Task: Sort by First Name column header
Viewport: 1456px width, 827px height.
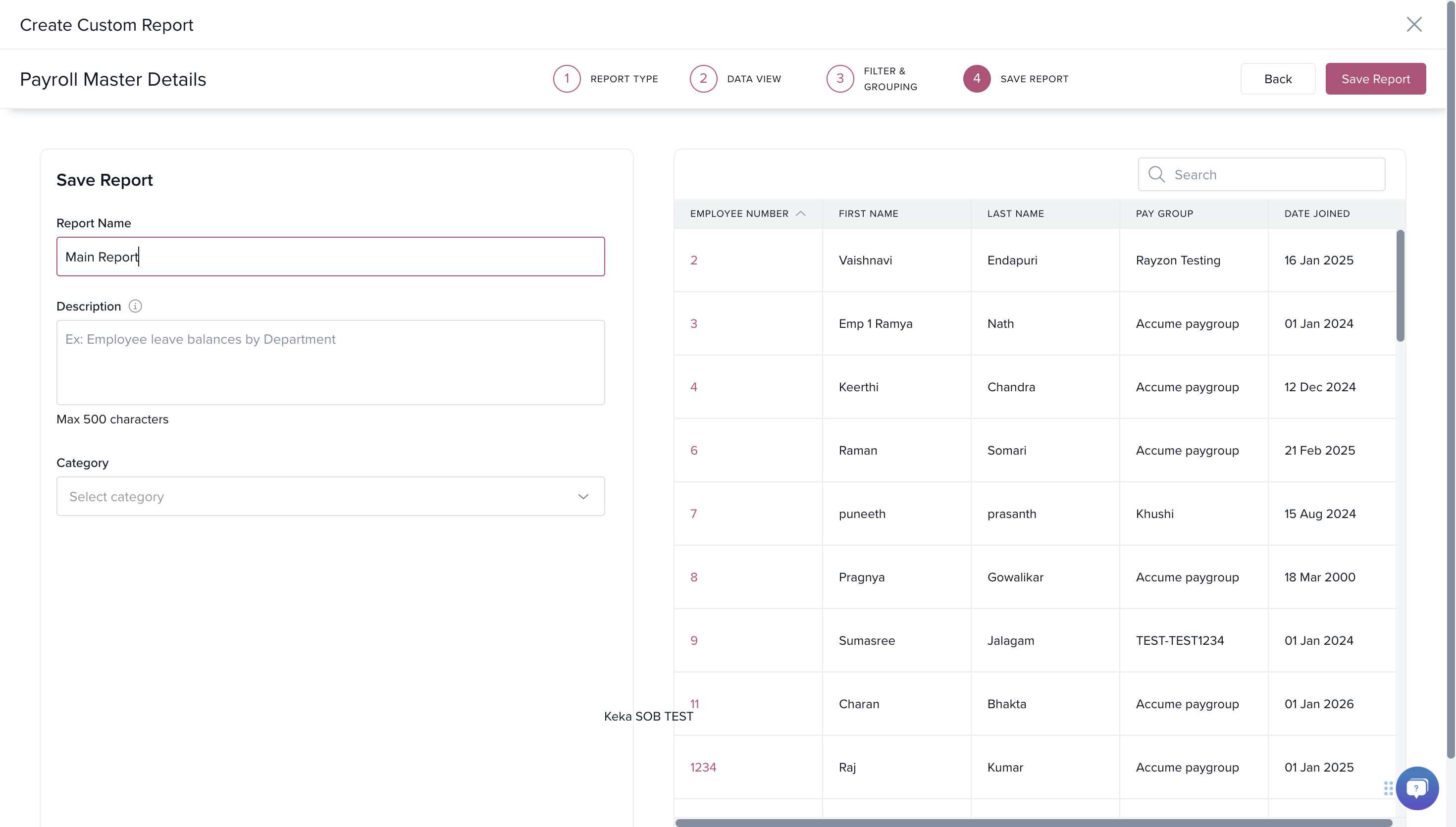Action: point(868,213)
